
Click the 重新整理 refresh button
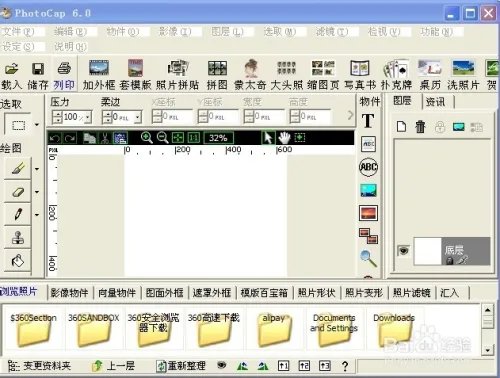tap(181, 366)
